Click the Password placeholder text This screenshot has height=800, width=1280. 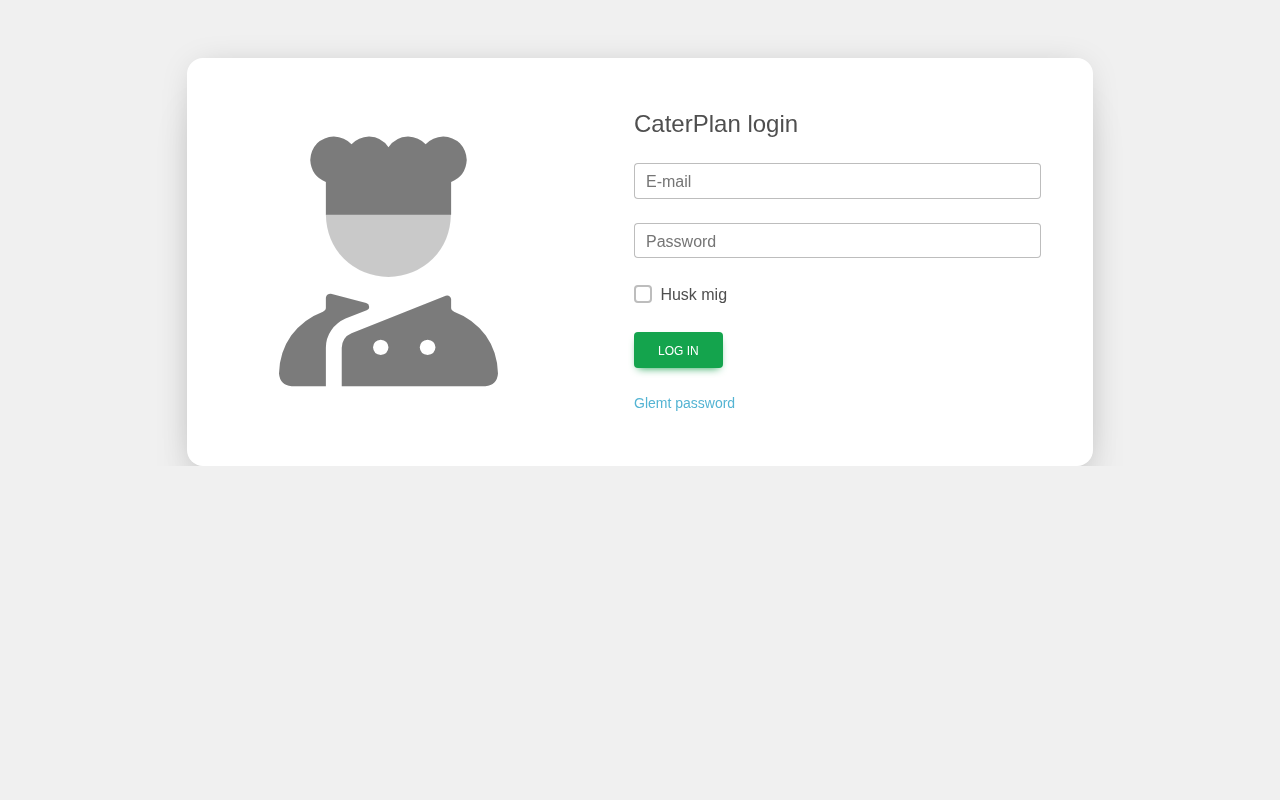pos(681,242)
